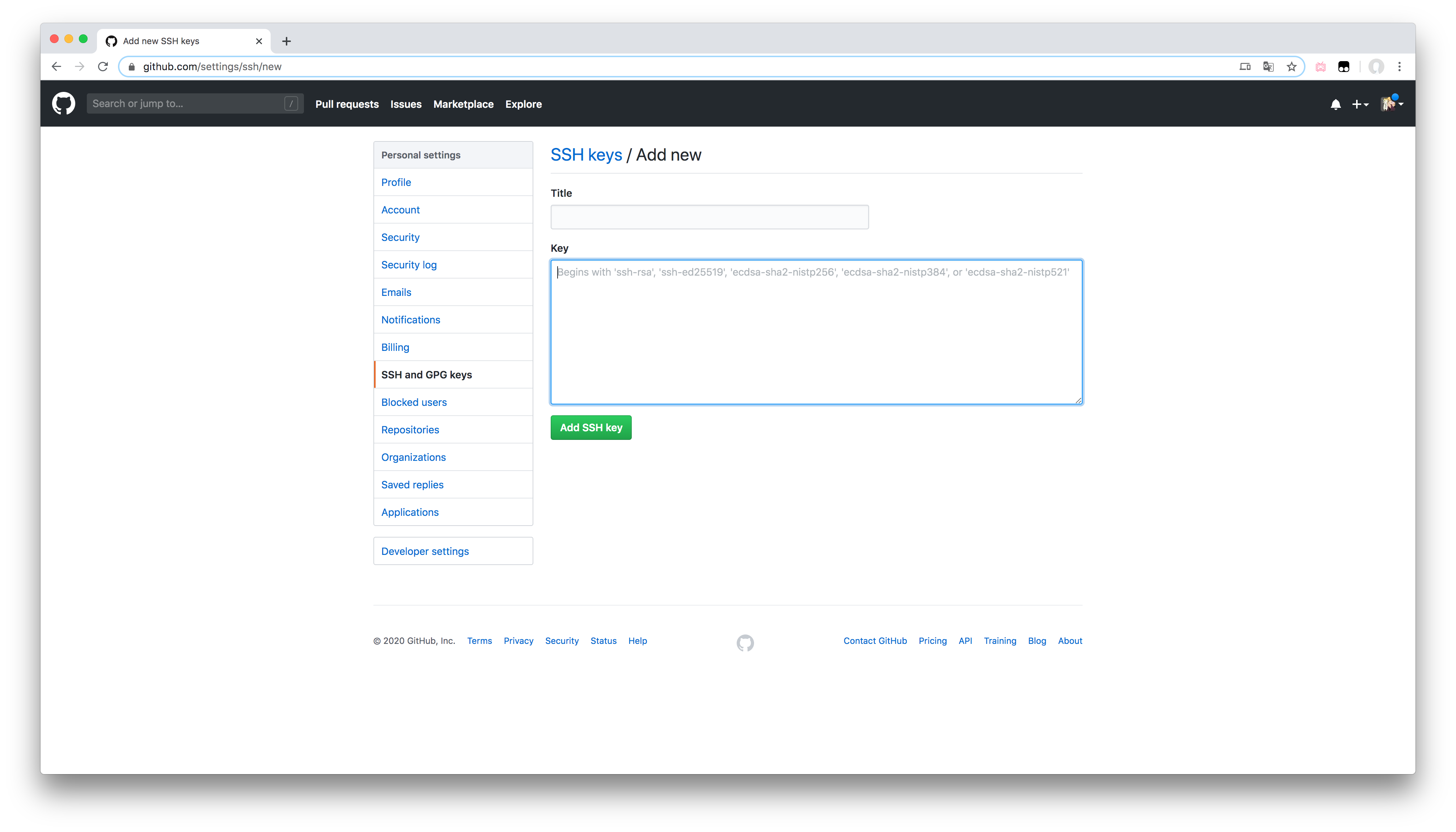Viewport: 1456px width, 832px height.
Task: Focus the Title input field
Action: (709, 217)
